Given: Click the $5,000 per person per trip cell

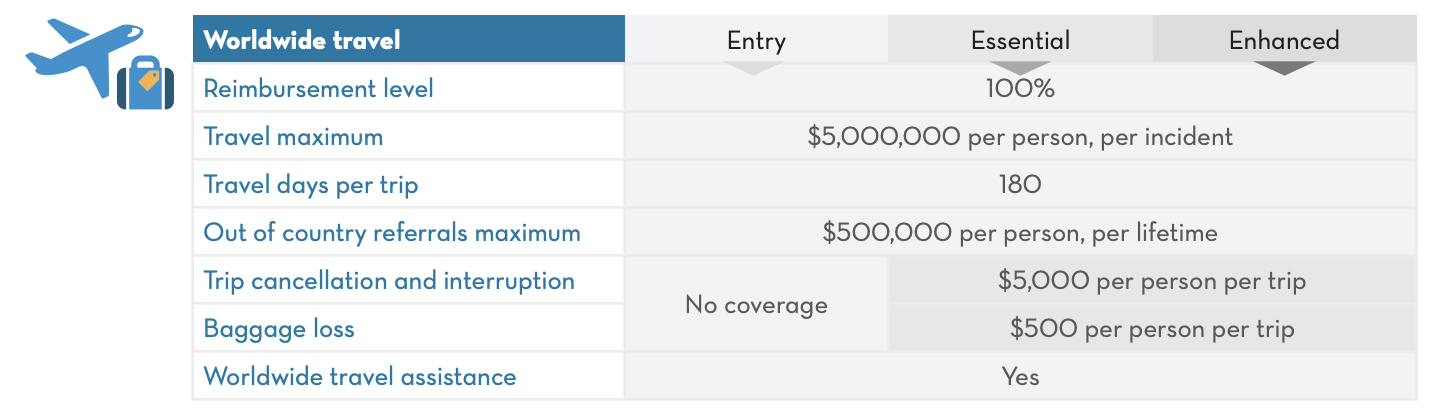Looking at the screenshot, I should pos(1151,280).
